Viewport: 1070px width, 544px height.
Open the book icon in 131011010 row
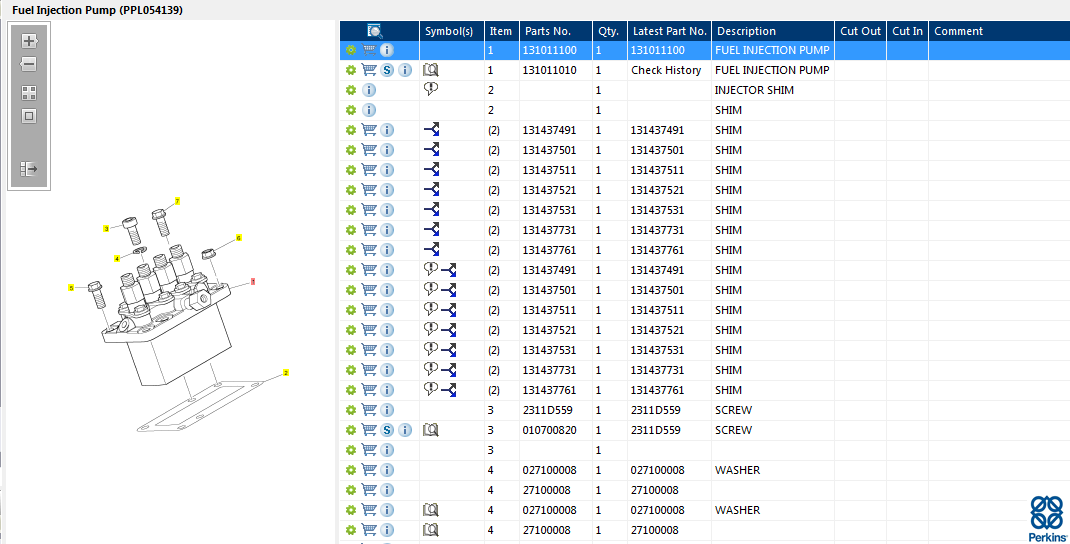(431, 70)
